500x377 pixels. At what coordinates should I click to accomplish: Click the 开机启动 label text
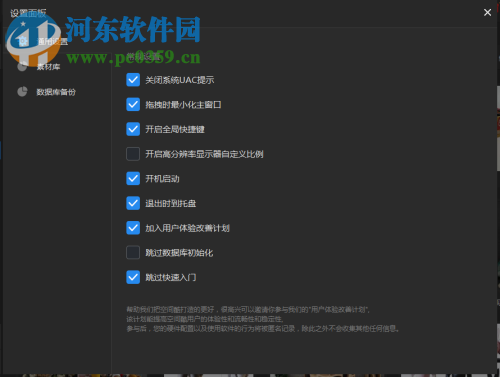tap(162, 179)
